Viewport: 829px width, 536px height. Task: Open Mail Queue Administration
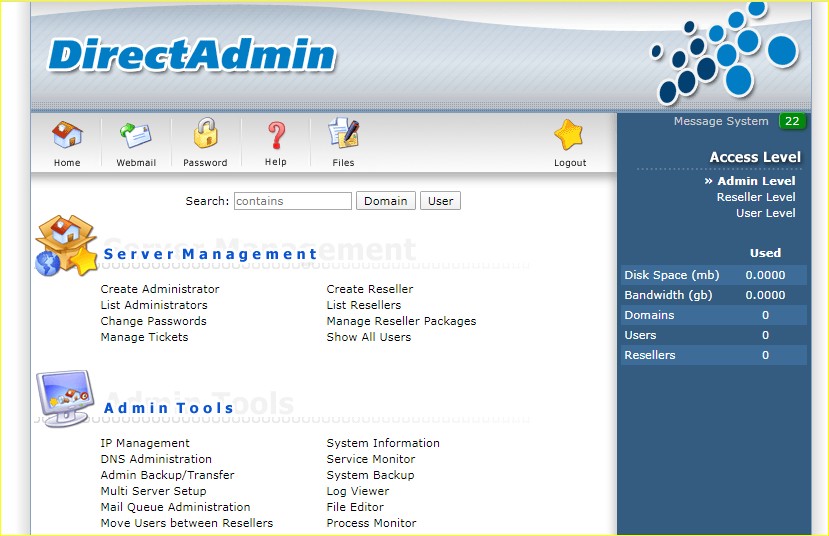pyautogui.click(x=175, y=507)
